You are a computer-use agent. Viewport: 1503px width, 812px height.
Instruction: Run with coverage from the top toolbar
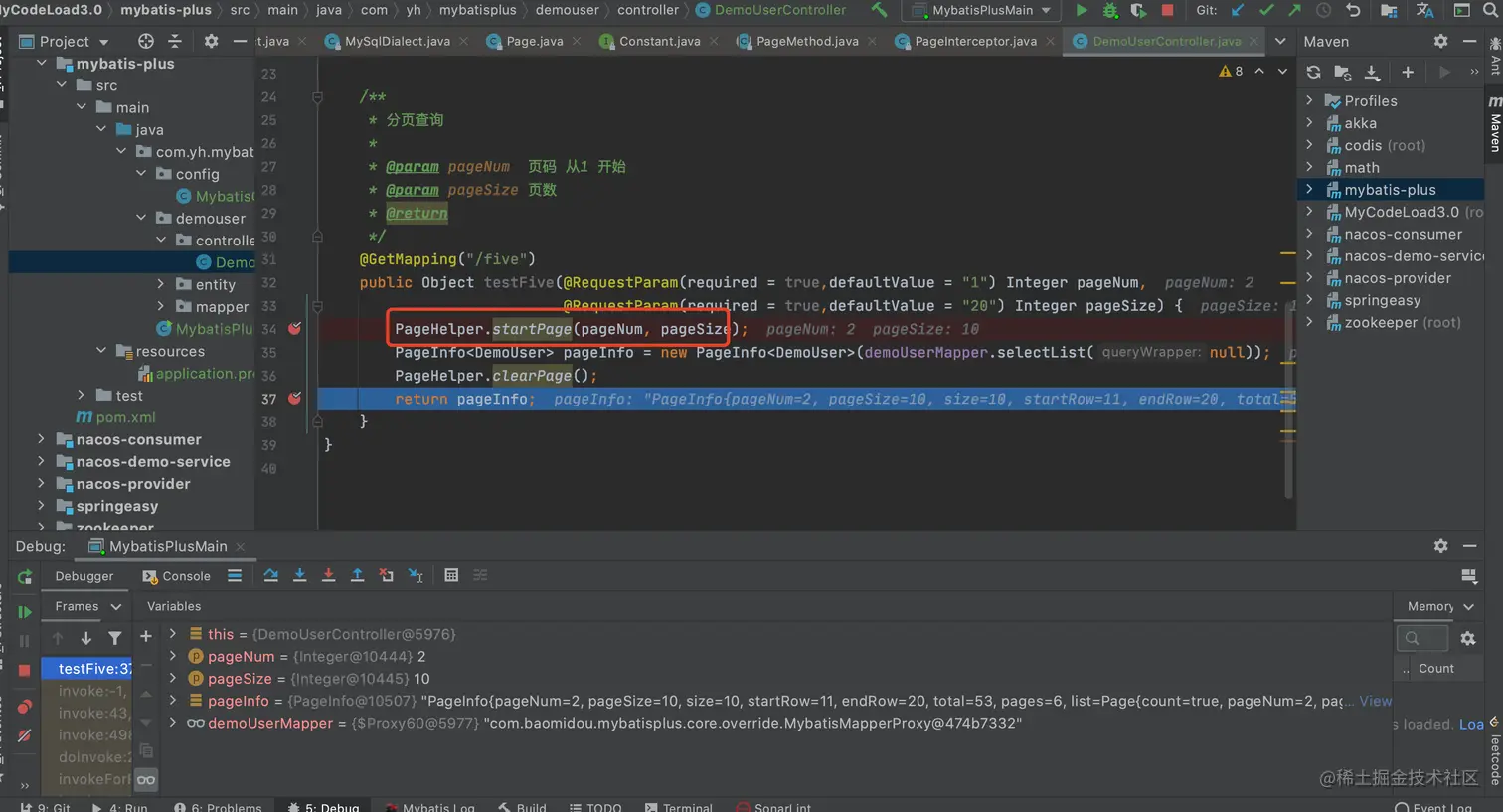tap(1138, 10)
